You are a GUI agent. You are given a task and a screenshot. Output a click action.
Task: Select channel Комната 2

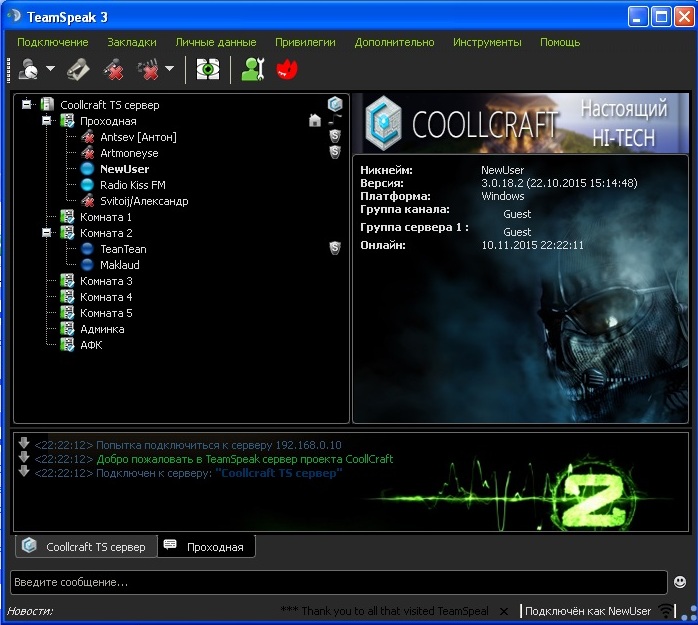pyautogui.click(x=106, y=233)
